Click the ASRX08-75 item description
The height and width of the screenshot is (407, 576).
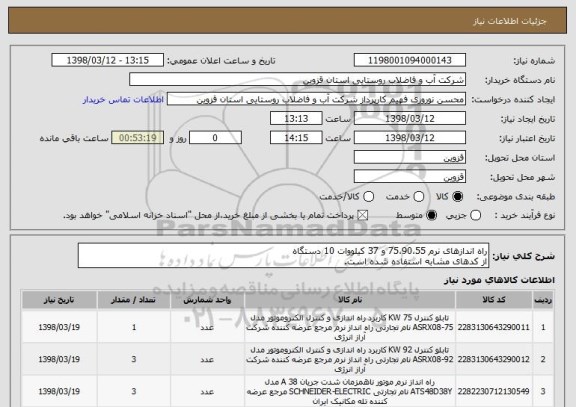[x=350, y=327]
